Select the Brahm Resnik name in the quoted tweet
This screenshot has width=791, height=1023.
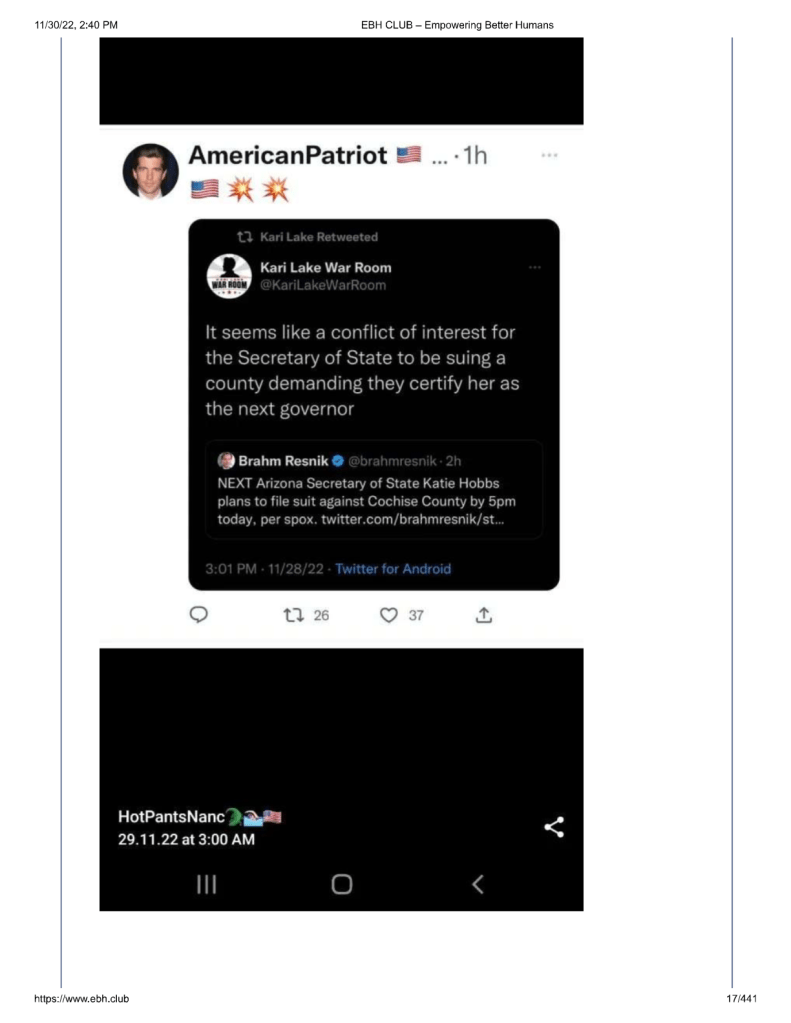click(277, 461)
